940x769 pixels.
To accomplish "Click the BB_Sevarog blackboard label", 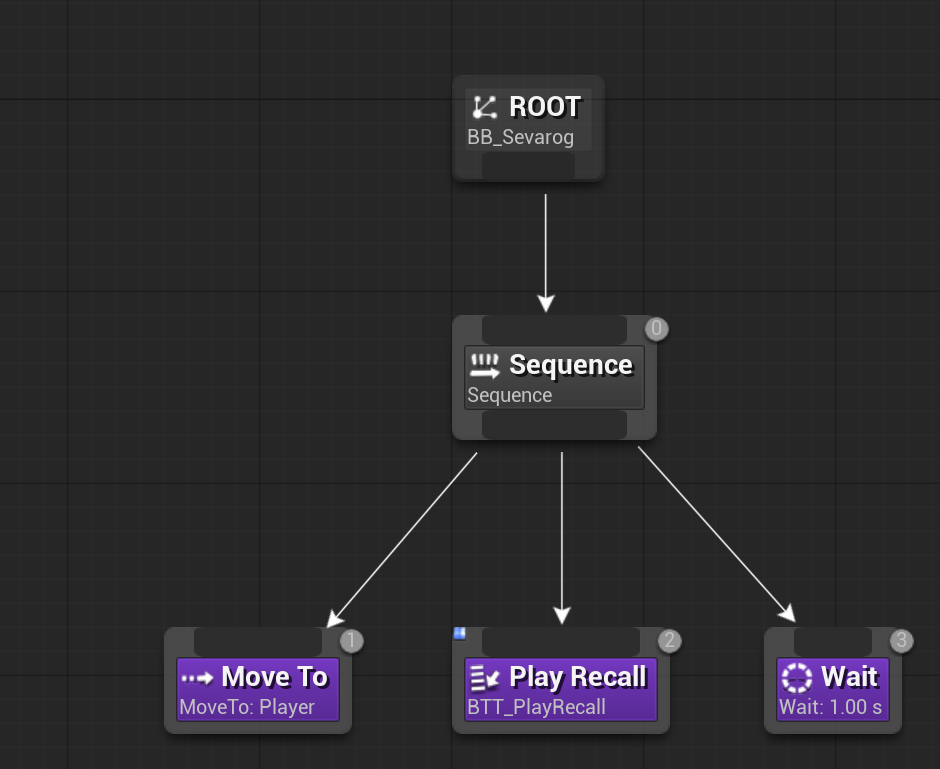I will pyautogui.click(x=520, y=137).
